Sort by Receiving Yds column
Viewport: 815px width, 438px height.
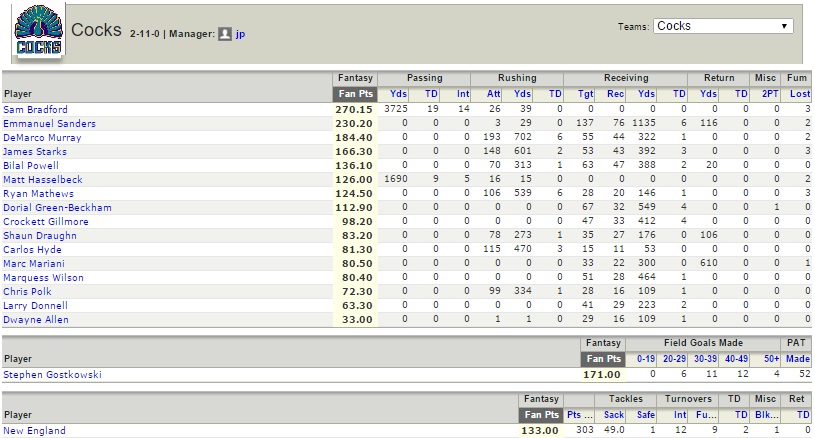(x=647, y=94)
